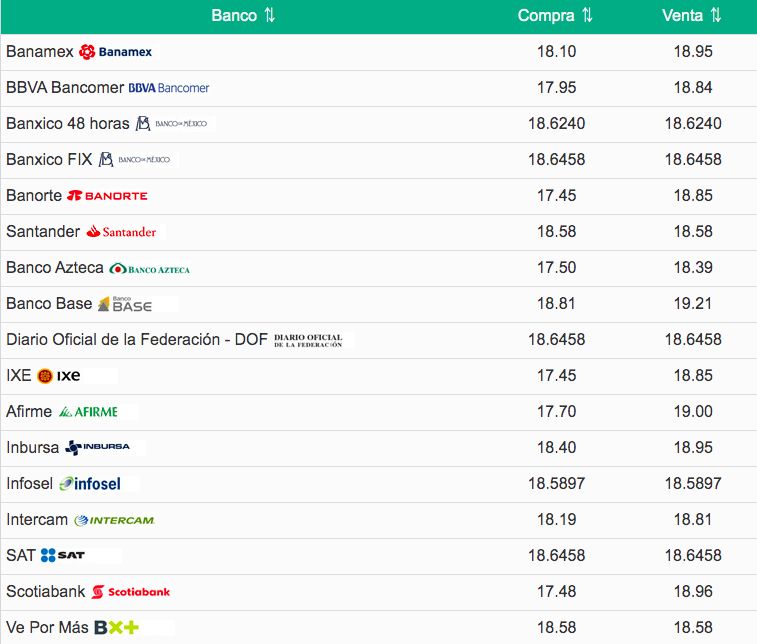Sort by Venta column arrows

[x=716, y=15]
